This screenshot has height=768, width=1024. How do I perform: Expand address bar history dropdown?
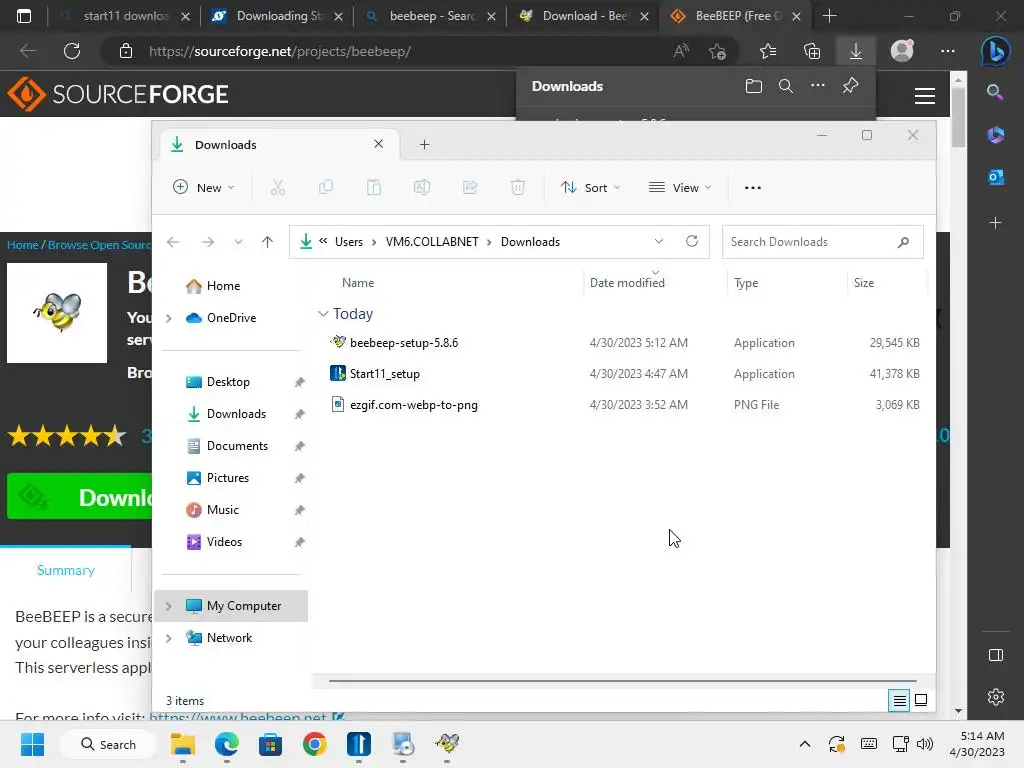(659, 242)
